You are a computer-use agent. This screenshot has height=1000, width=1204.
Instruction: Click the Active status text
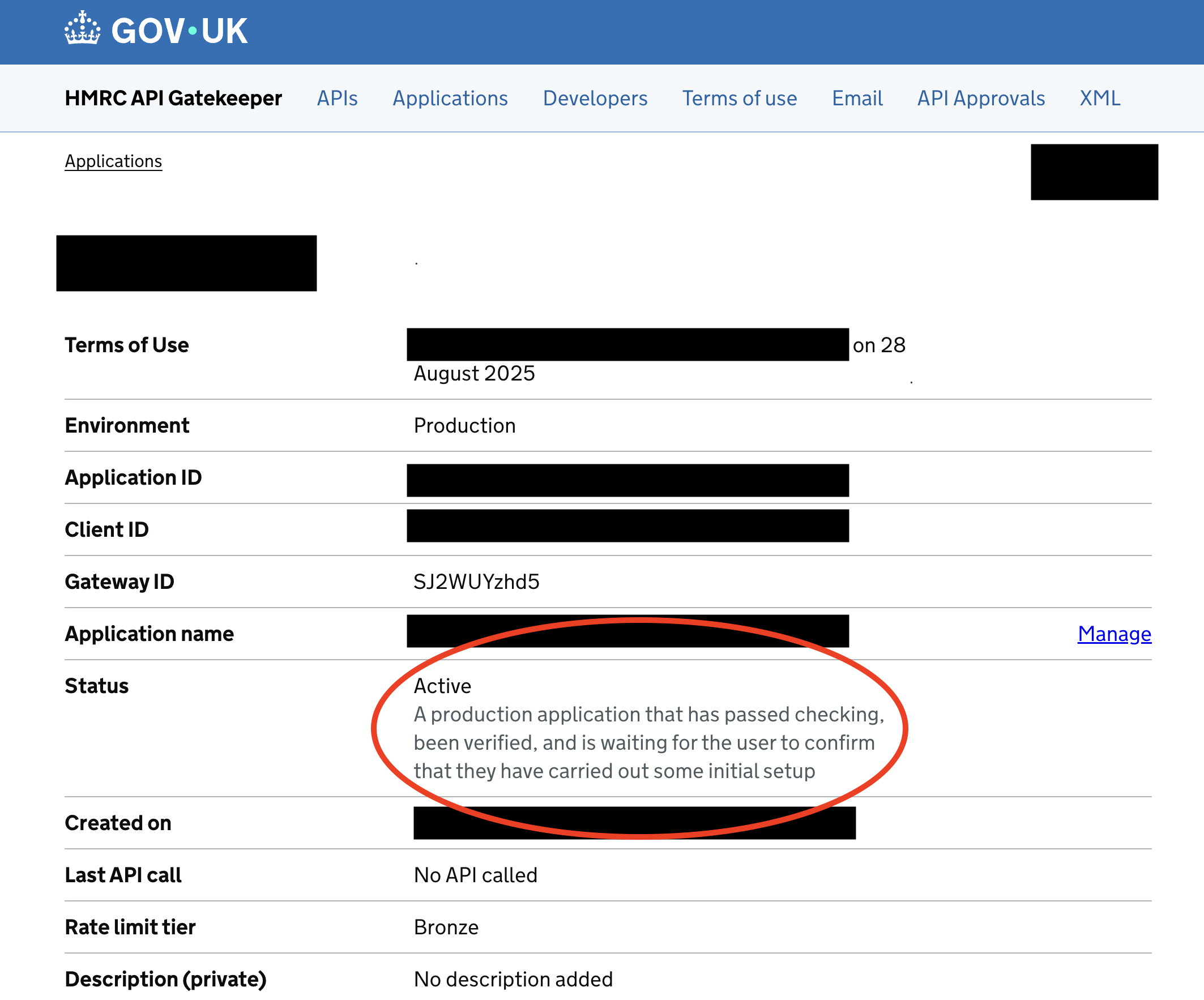443,686
